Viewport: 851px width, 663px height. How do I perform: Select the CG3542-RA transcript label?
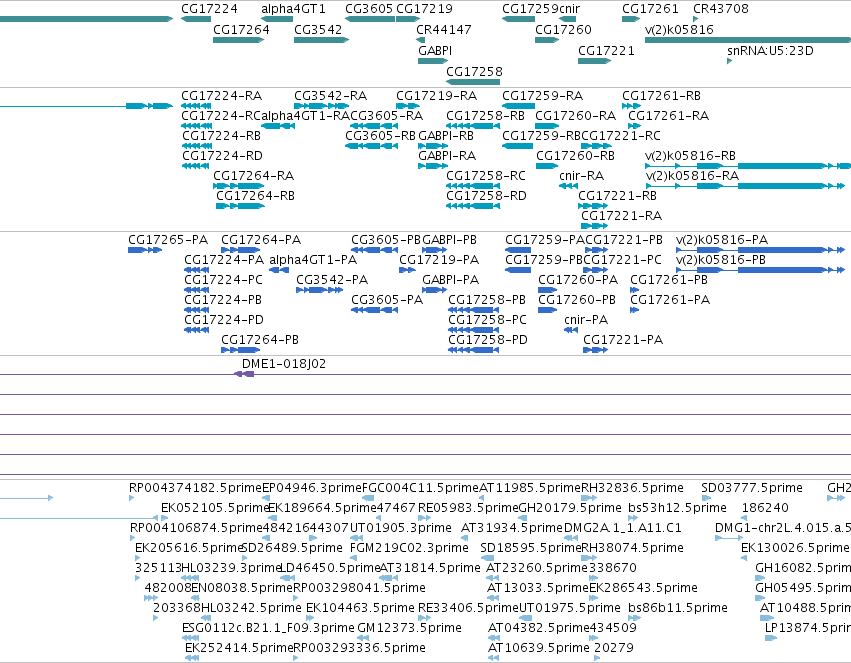[x=331, y=96]
